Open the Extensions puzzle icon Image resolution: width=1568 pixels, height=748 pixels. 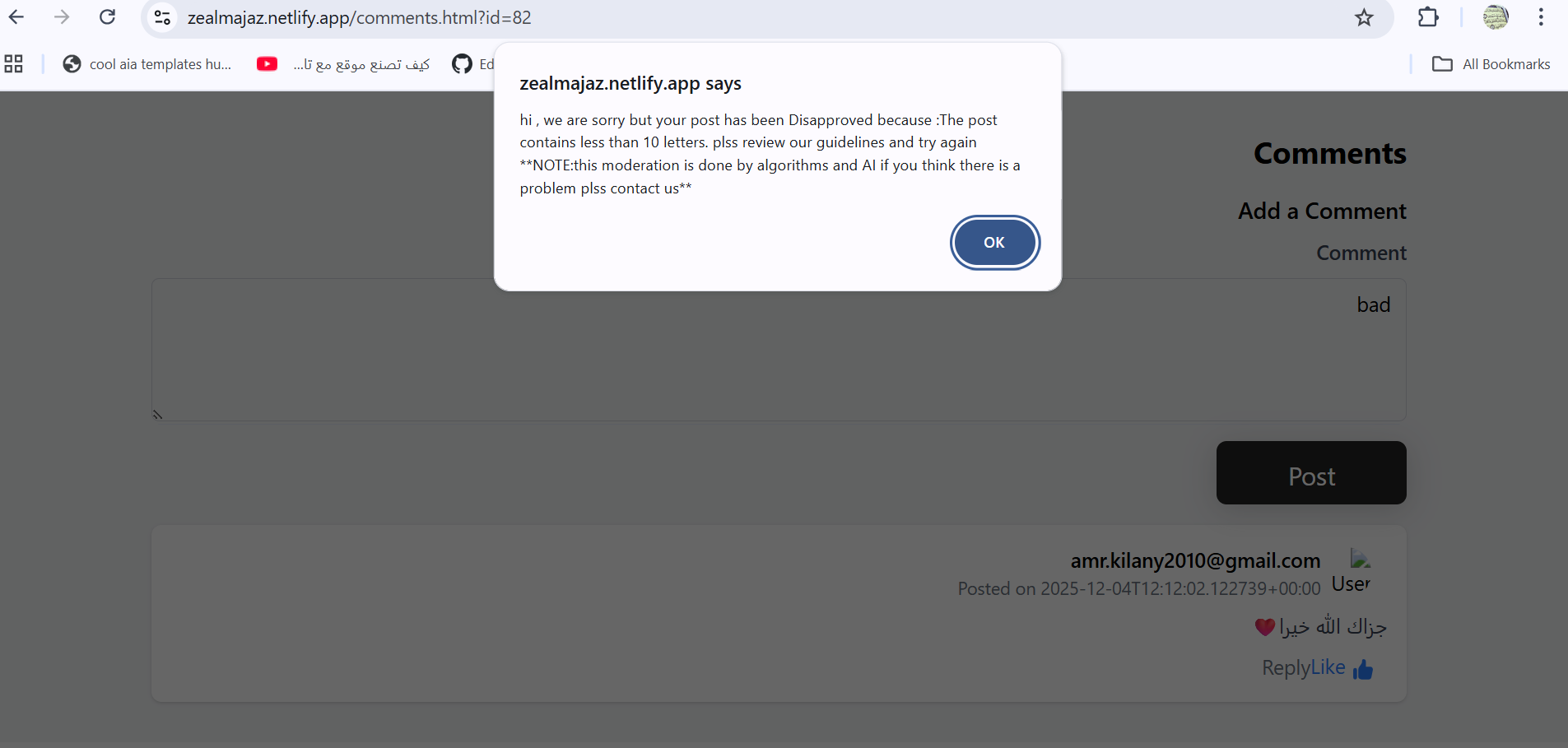tap(1428, 17)
